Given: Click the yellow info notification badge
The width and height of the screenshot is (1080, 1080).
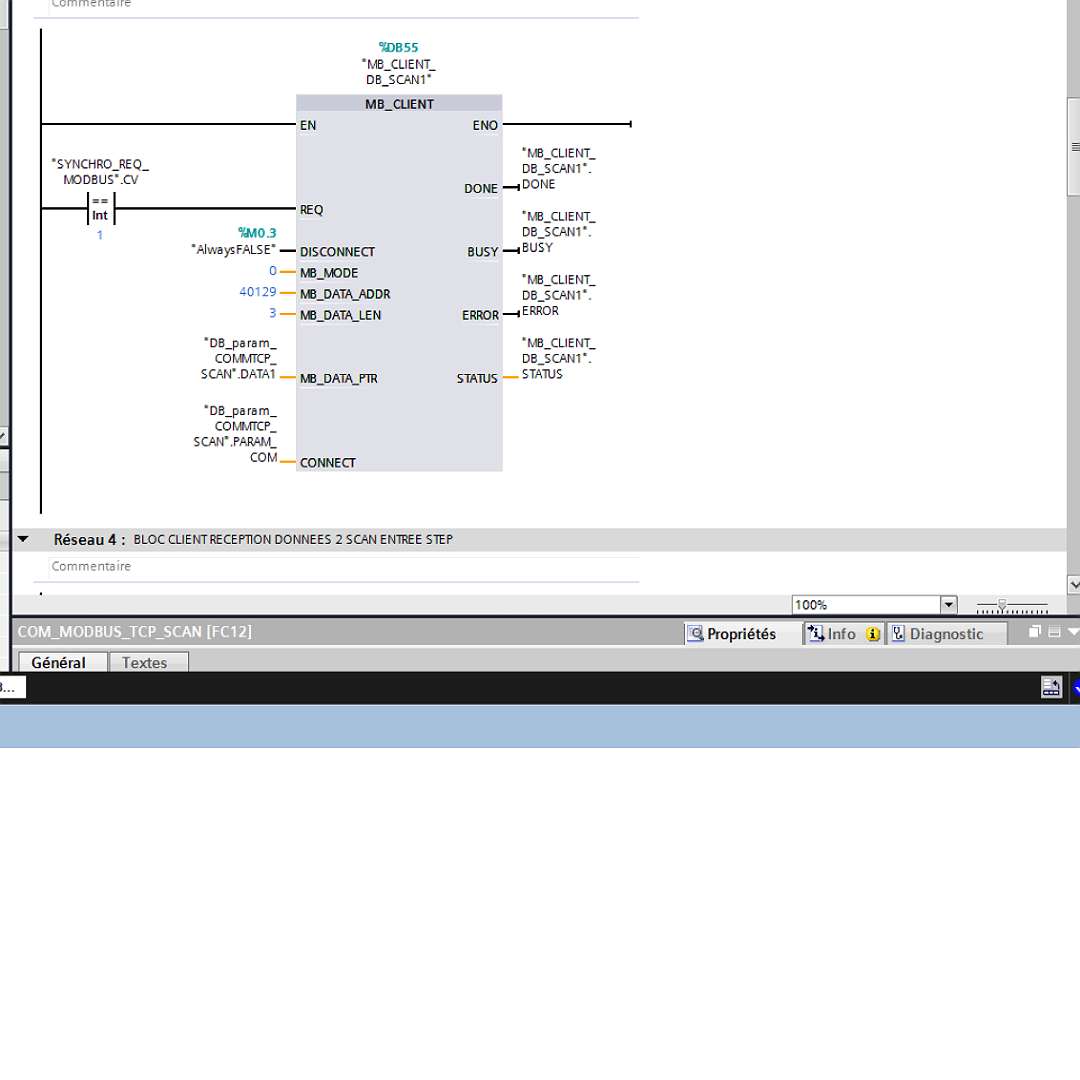Looking at the screenshot, I should point(873,634).
